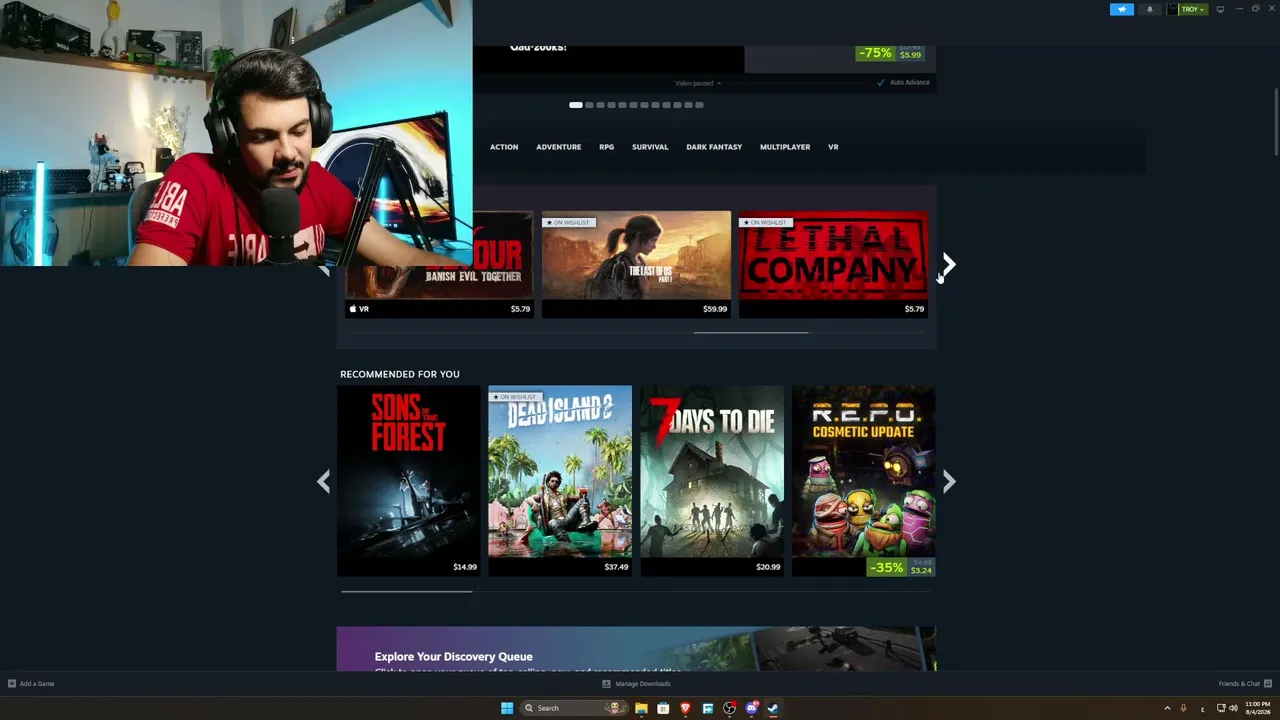Click the wishlist carousel scroll indicator
This screenshot has width=1280, height=720.
pyautogui.click(x=751, y=332)
